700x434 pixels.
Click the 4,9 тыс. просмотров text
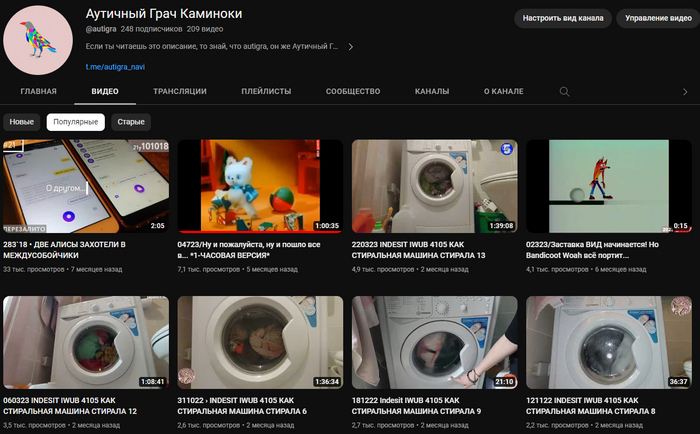tap(383, 270)
